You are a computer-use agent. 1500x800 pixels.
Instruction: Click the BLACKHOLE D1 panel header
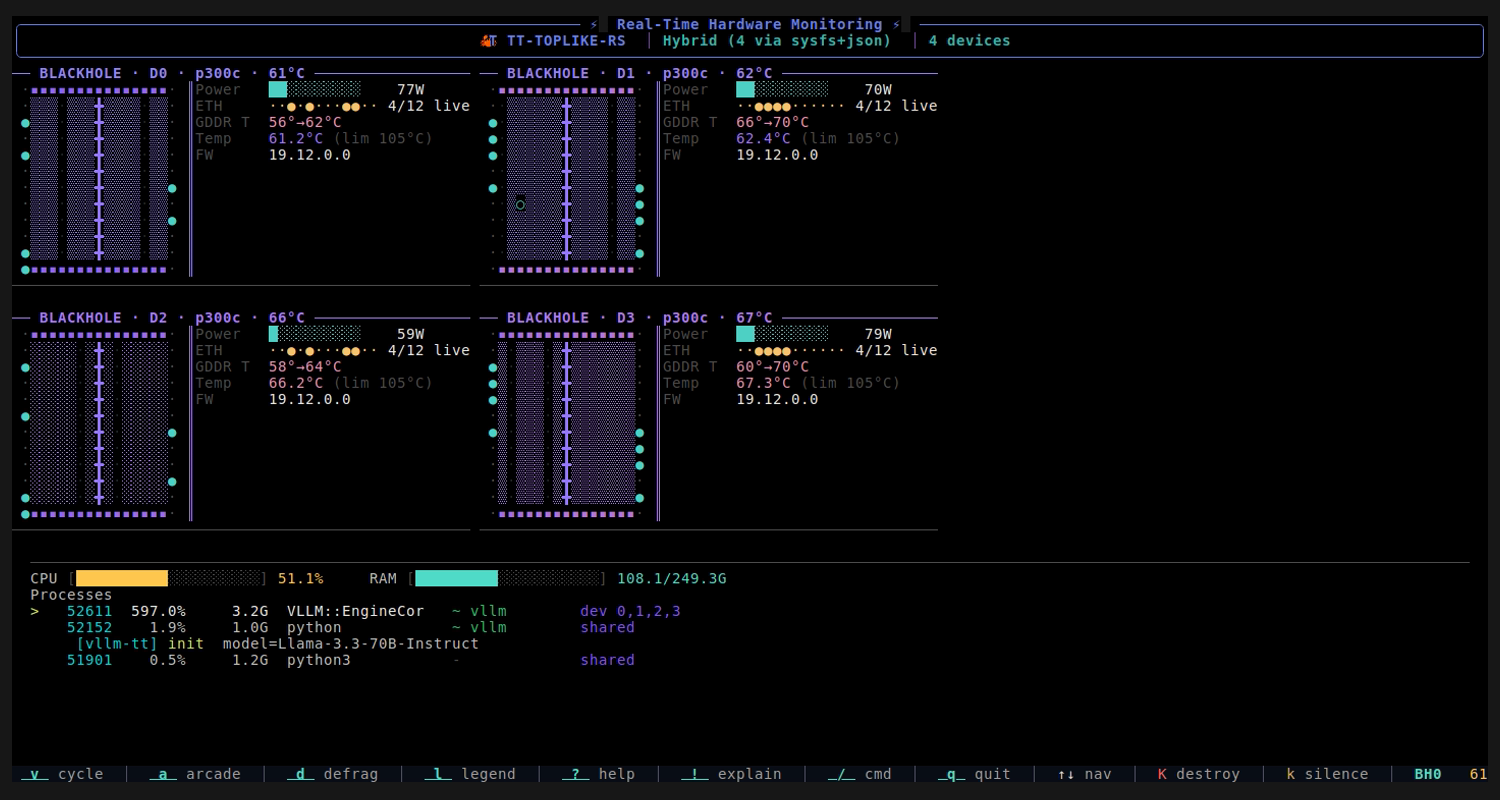click(640, 73)
